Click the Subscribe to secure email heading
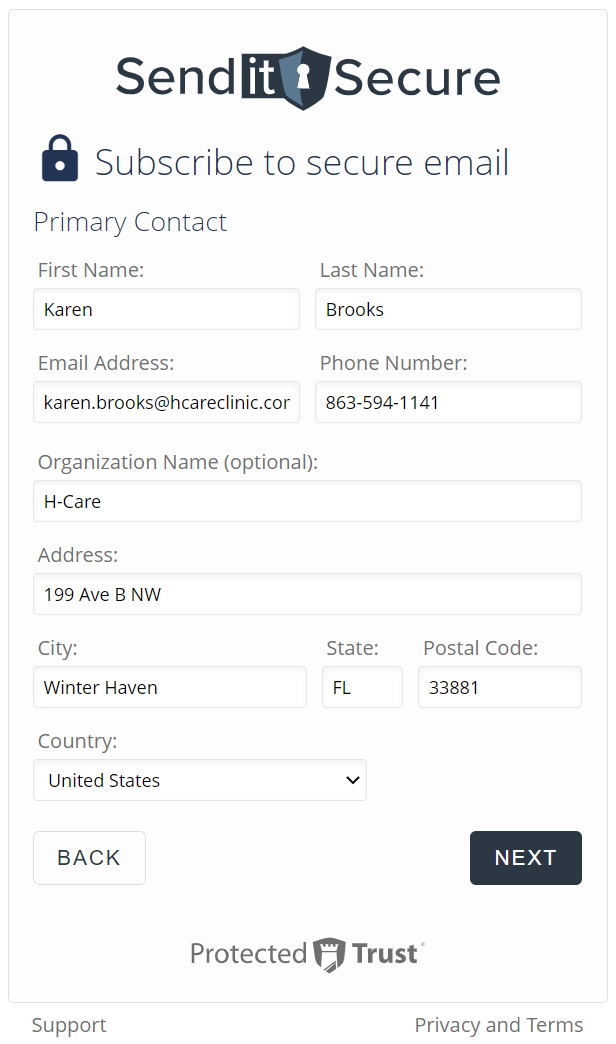Image resolution: width=616 pixels, height=1044 pixels. pos(302,162)
